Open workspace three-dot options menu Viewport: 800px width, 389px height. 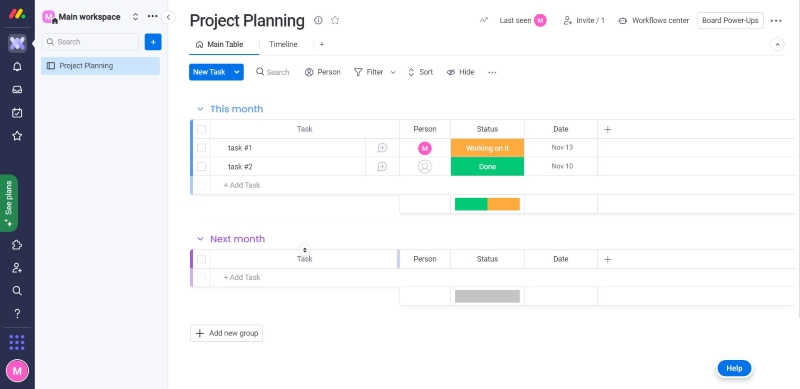coord(152,16)
